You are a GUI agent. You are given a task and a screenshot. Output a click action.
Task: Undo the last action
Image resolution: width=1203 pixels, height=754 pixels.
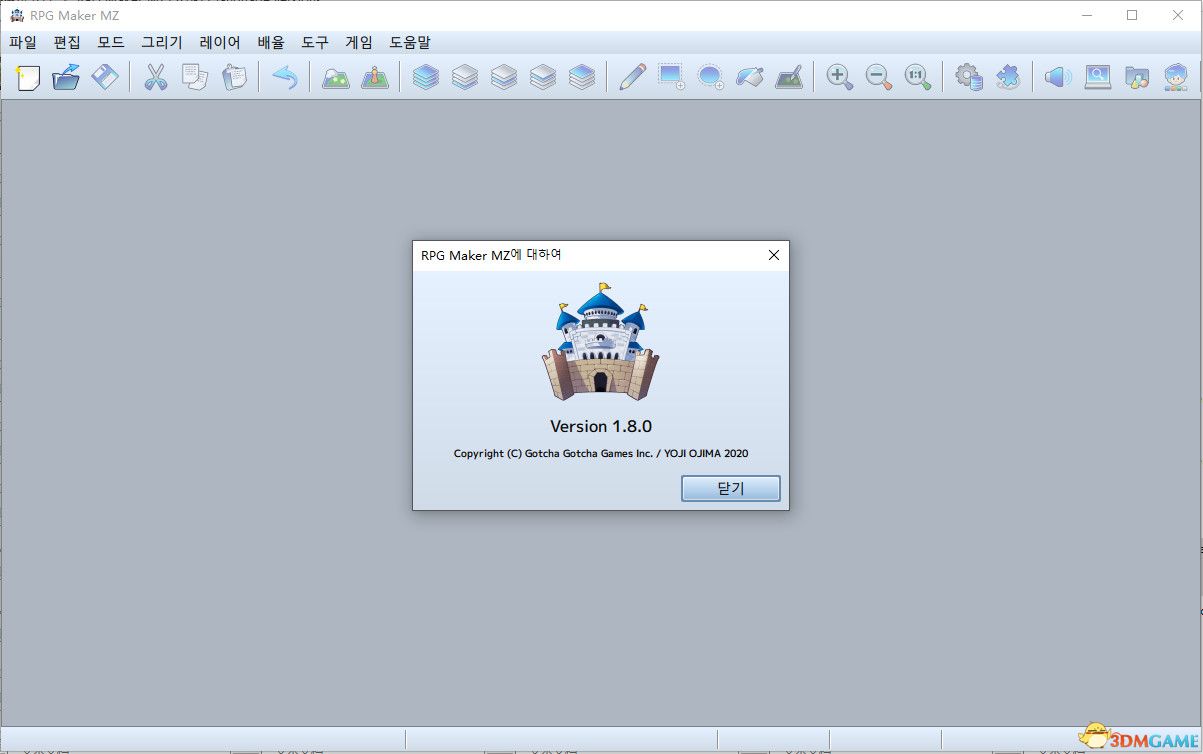click(285, 77)
